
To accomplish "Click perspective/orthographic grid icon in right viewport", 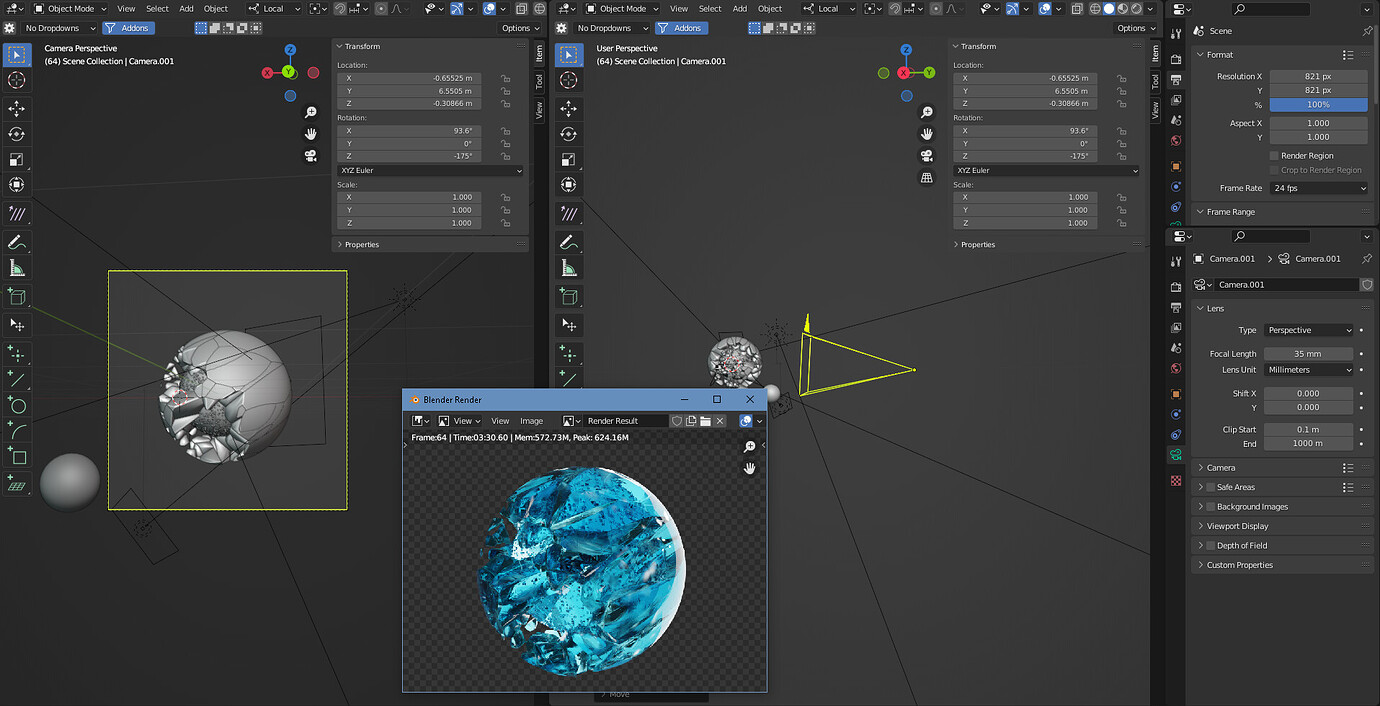I will [927, 177].
